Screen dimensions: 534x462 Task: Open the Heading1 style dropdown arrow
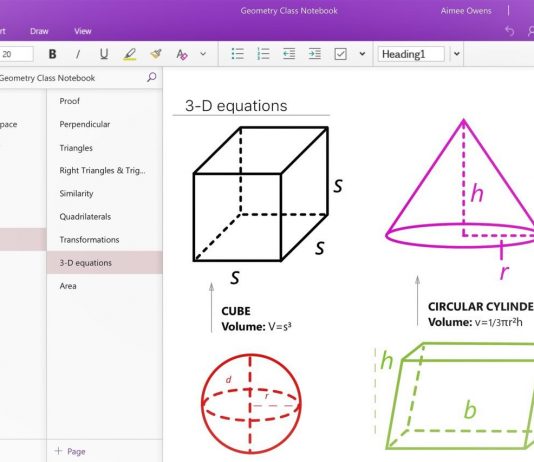[457, 54]
